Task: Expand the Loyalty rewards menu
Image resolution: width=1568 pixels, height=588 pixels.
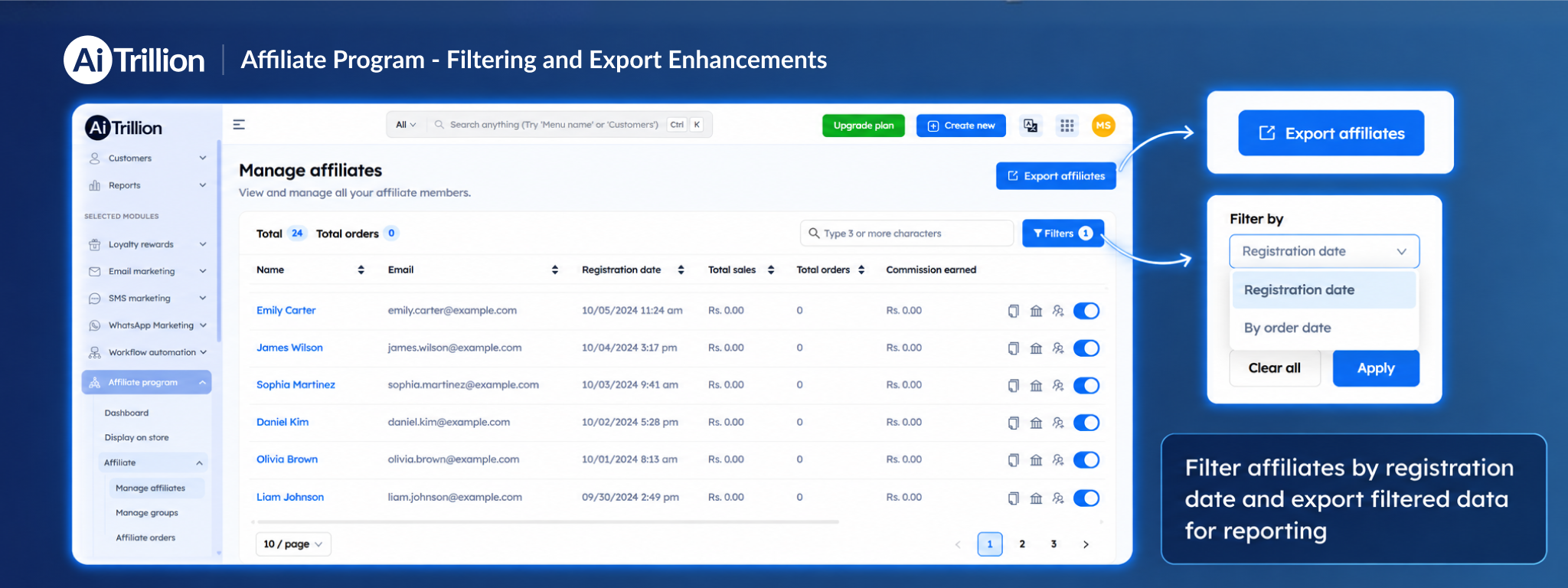Action: tap(147, 244)
